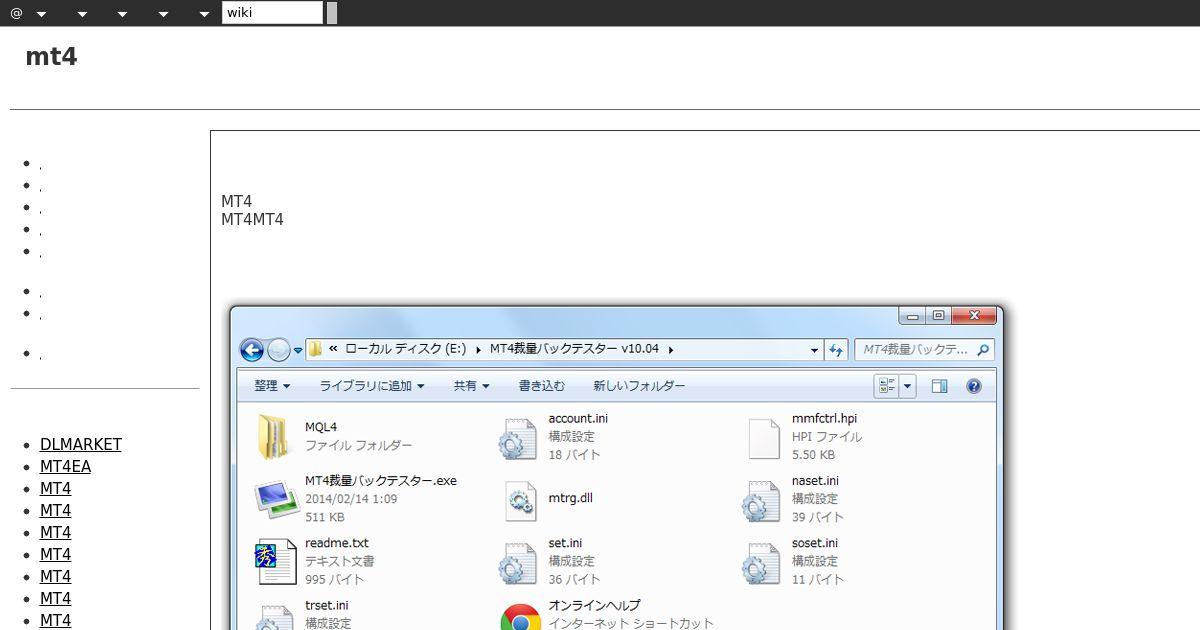The width and height of the screenshot is (1200, 630).
Task: Click 新しいフォルダー in Explorer toolbar
Action: click(x=639, y=386)
